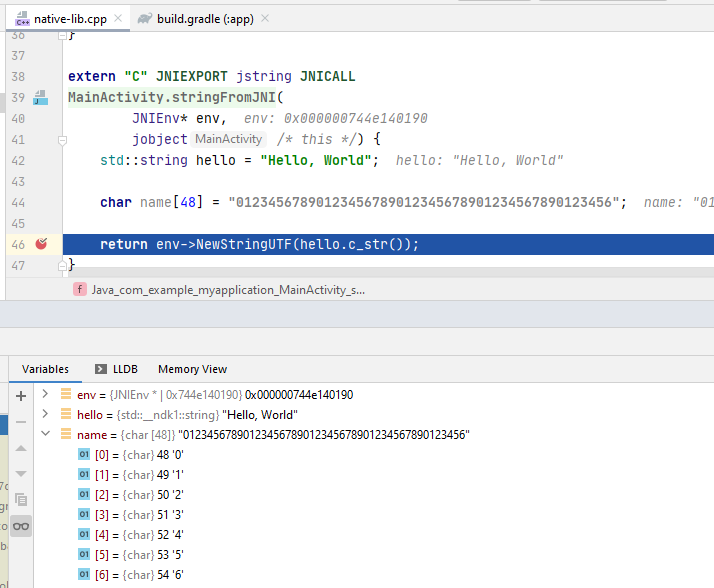Click the New Watch plus icon

click(21, 396)
